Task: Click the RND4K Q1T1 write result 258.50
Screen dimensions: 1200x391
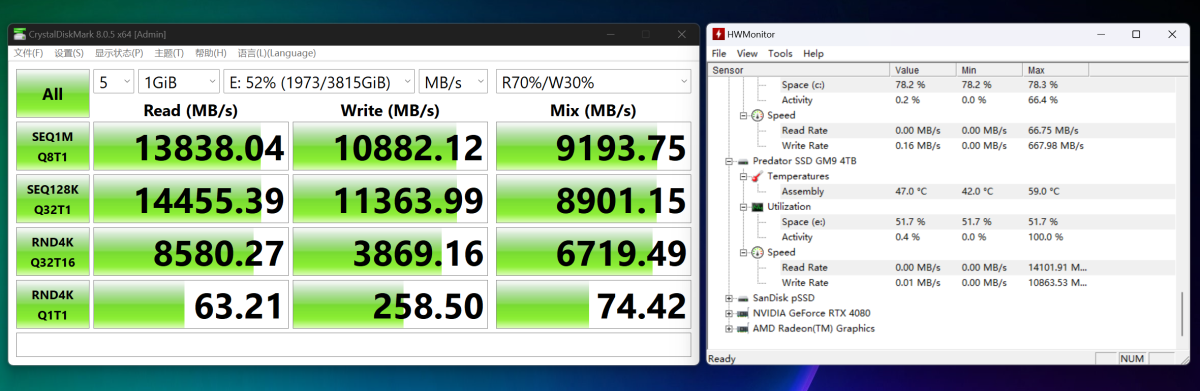Action: tap(391, 305)
